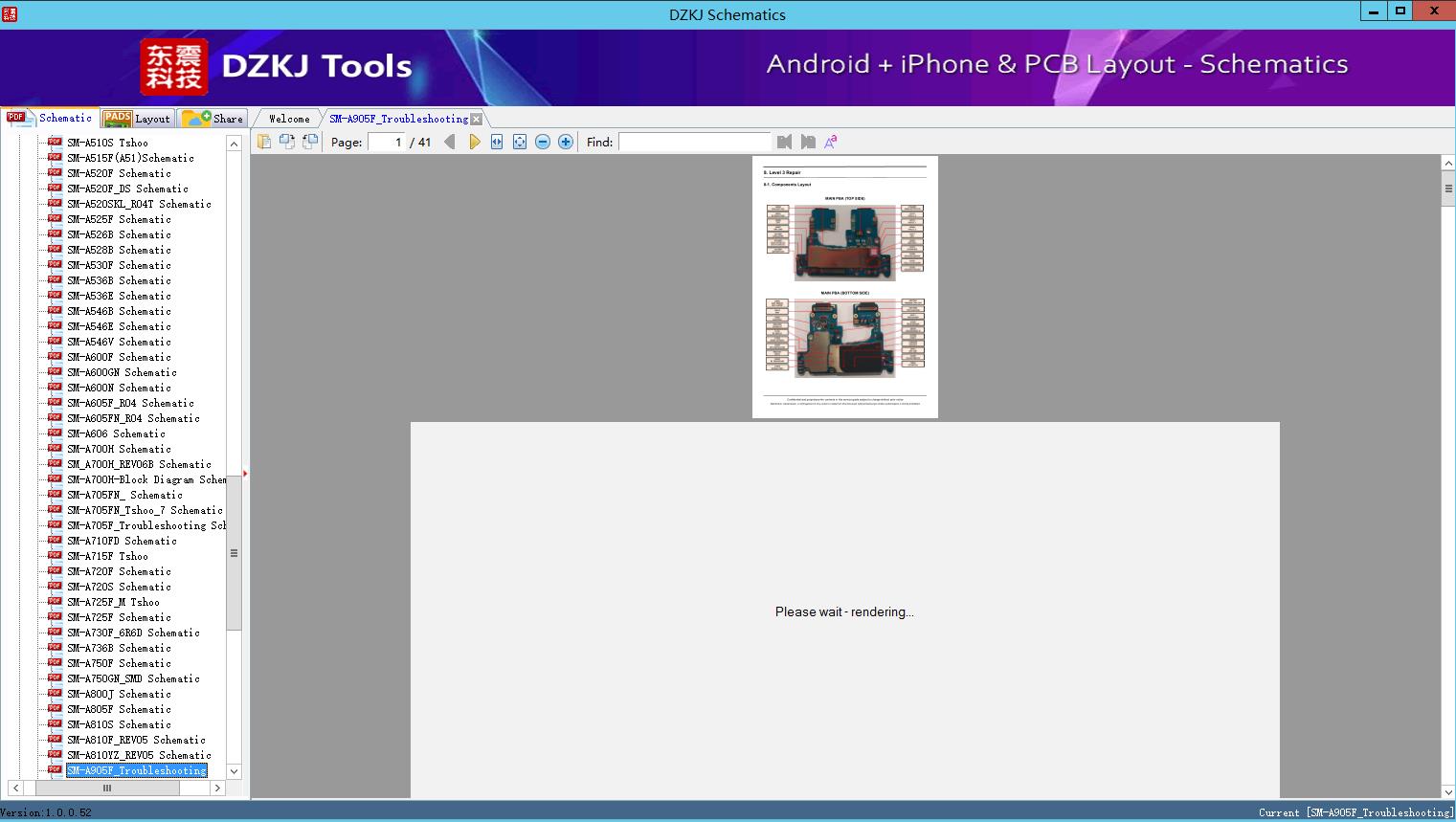Click find next result icon
The image size is (1456, 822).
pyautogui.click(x=808, y=142)
